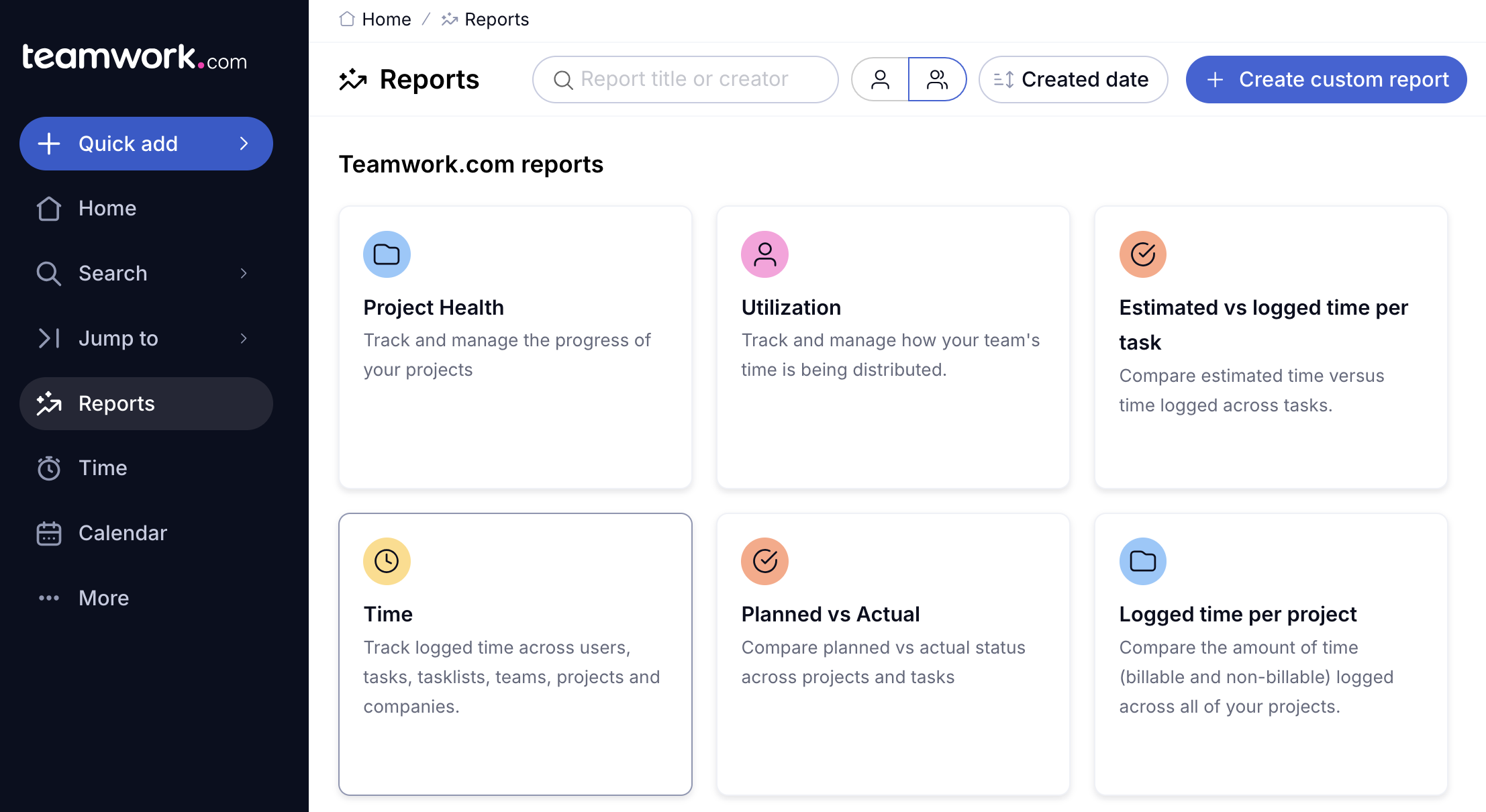Open the Created date sort dropdown
This screenshot has height=812, width=1486.
[x=1073, y=79]
